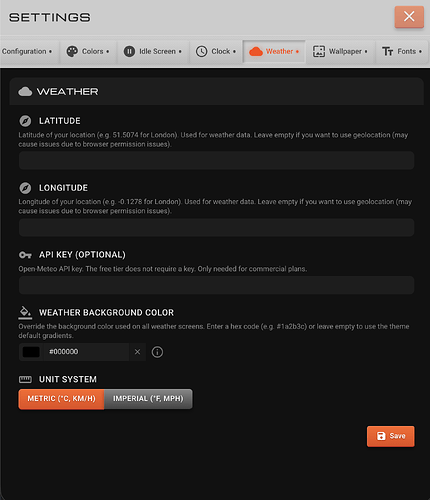Switch to the Clock tab
Image resolution: width=430 pixels, height=500 pixels.
pos(216,51)
